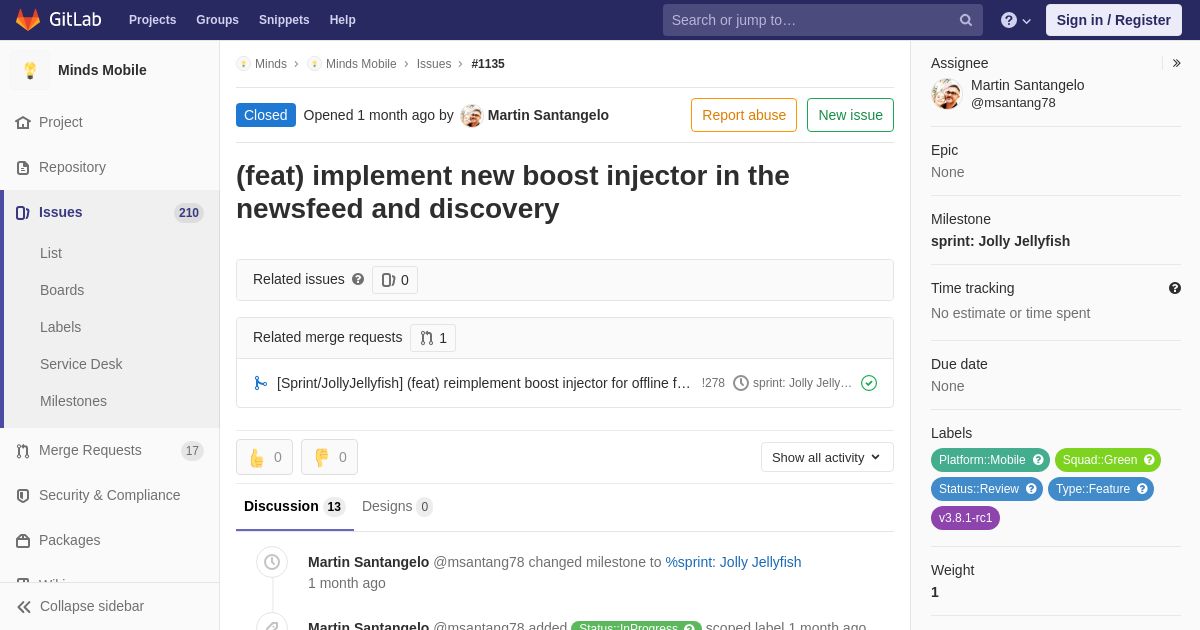Image resolution: width=1200 pixels, height=630 pixels.
Task: Open Service Desk
Action: tap(81, 364)
